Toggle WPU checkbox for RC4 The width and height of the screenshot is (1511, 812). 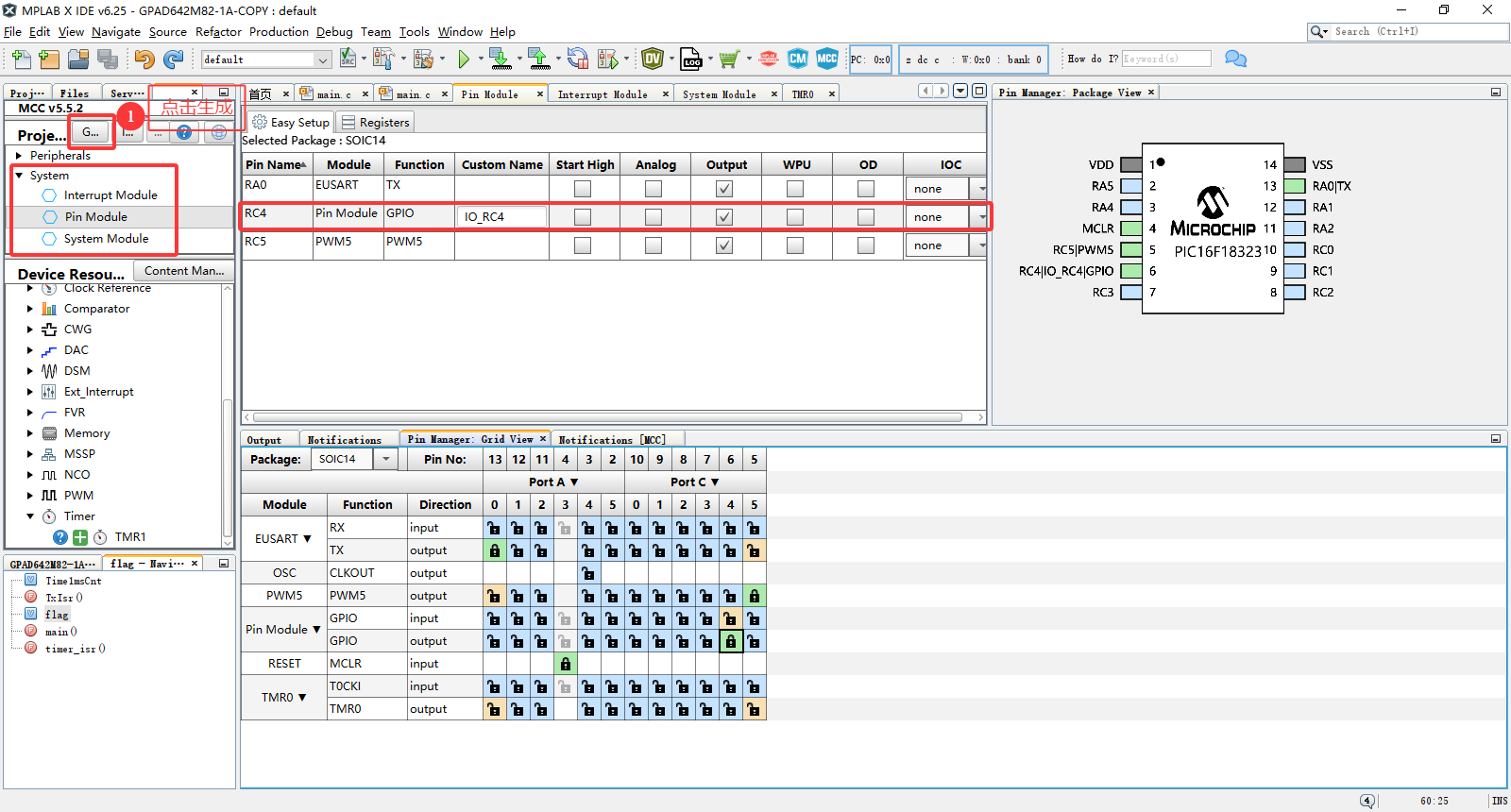tap(795, 217)
